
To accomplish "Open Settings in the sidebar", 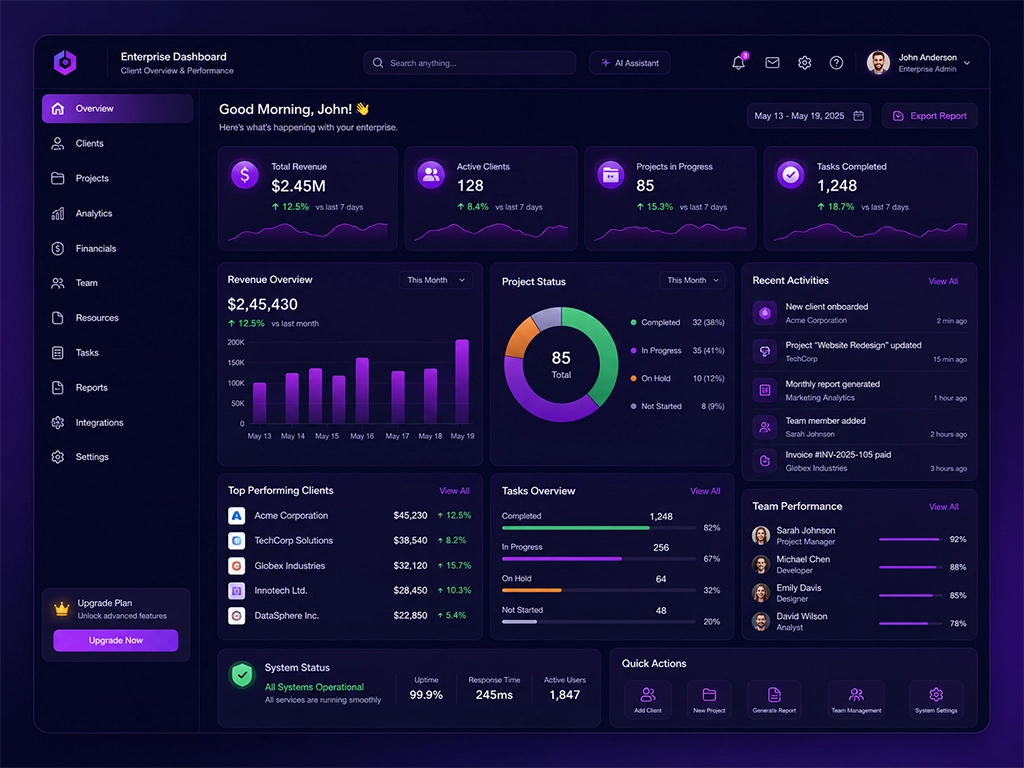I will point(118,457).
